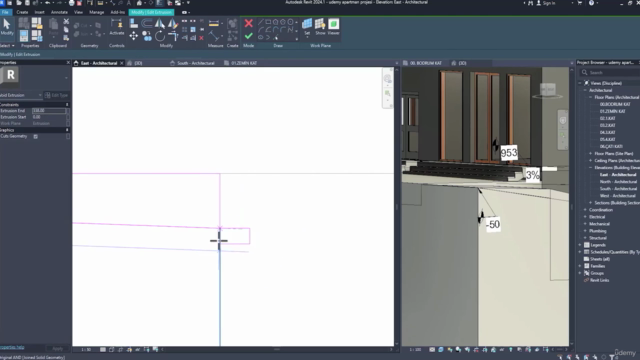Open the Insert ribbon tab
Screen dimensions: 640x360
pyautogui.click(x=40, y=12)
